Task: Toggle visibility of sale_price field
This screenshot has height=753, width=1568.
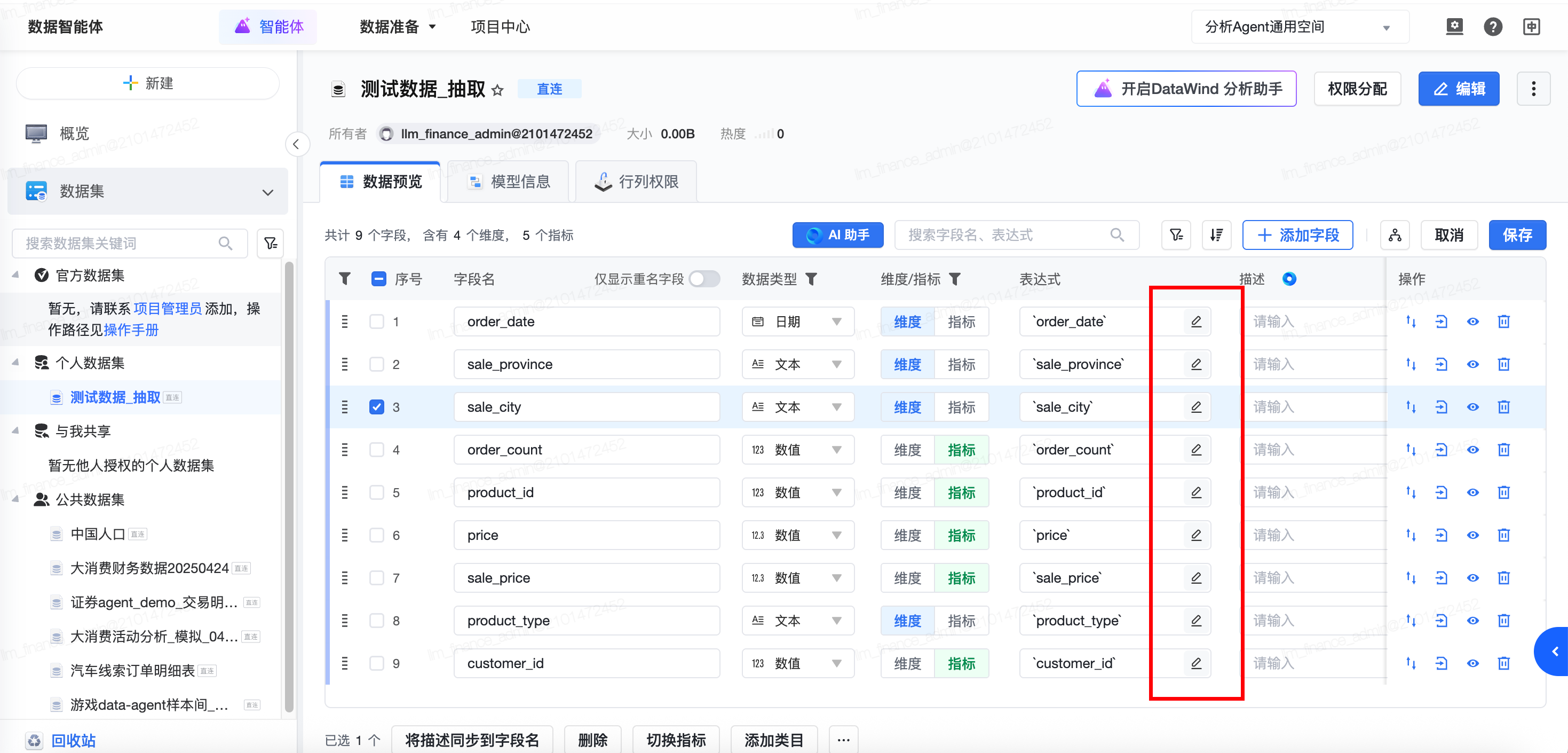Action: [1472, 577]
